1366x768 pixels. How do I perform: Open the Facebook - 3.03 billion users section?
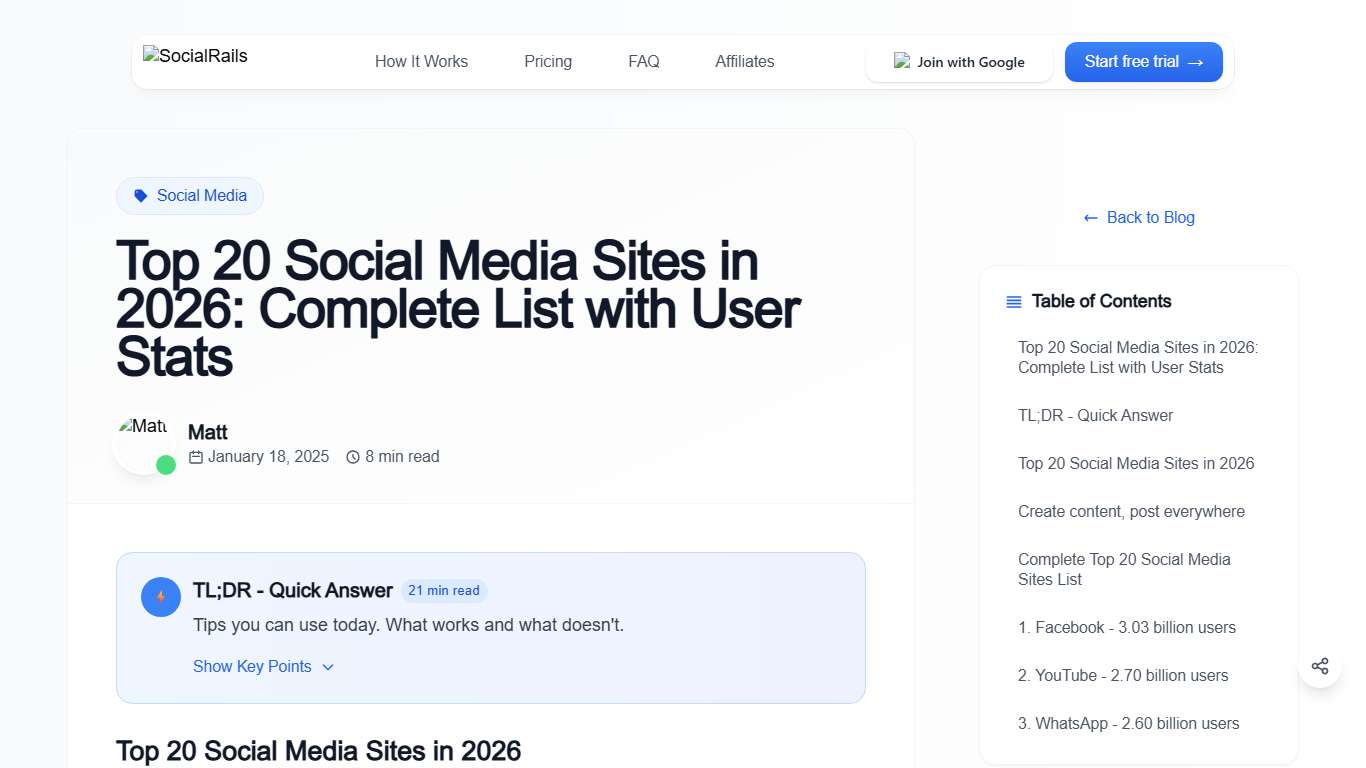pos(1127,627)
